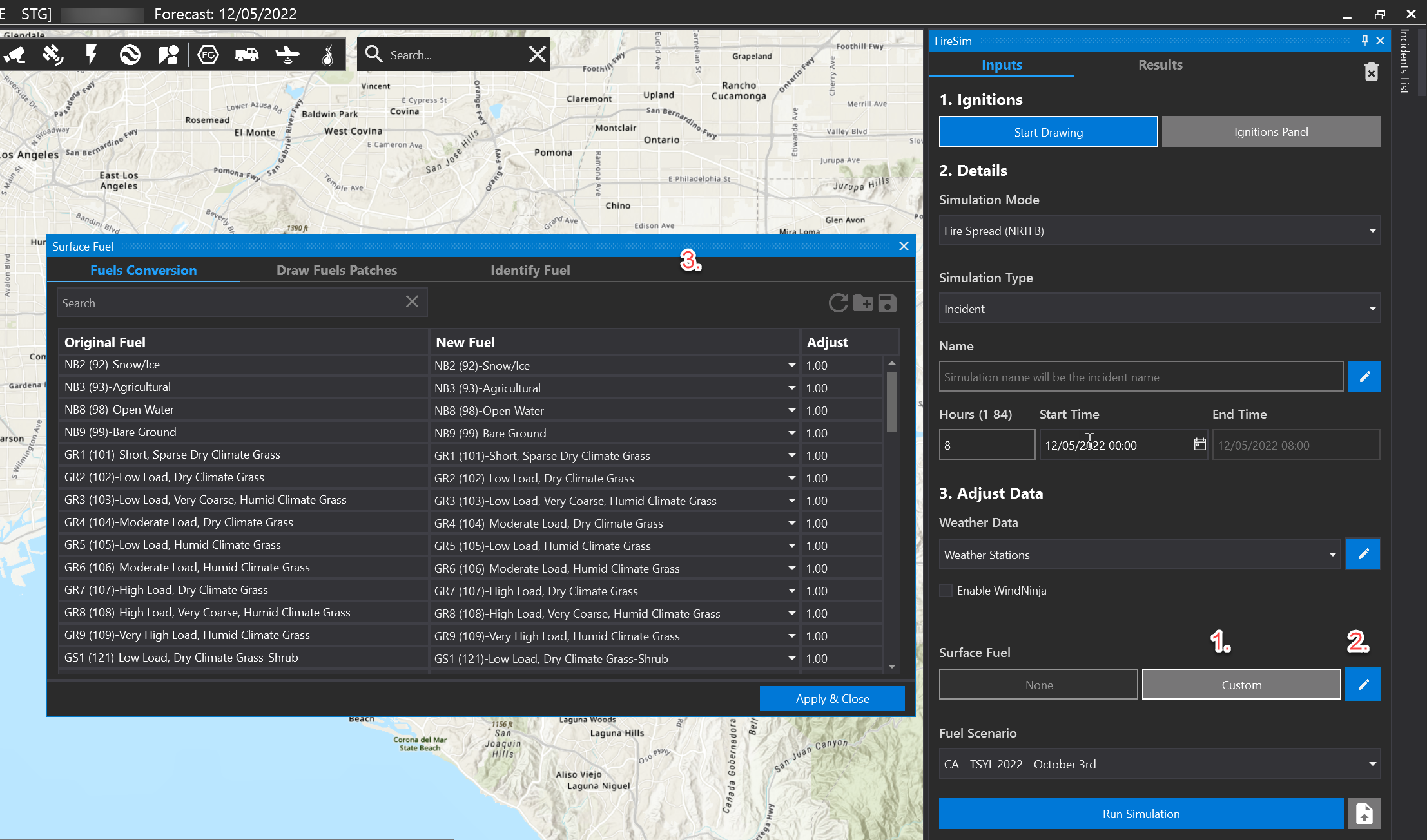Open the Fuel Scenario dropdown
Image resolution: width=1427 pixels, height=840 pixels.
pyautogui.click(x=1159, y=764)
